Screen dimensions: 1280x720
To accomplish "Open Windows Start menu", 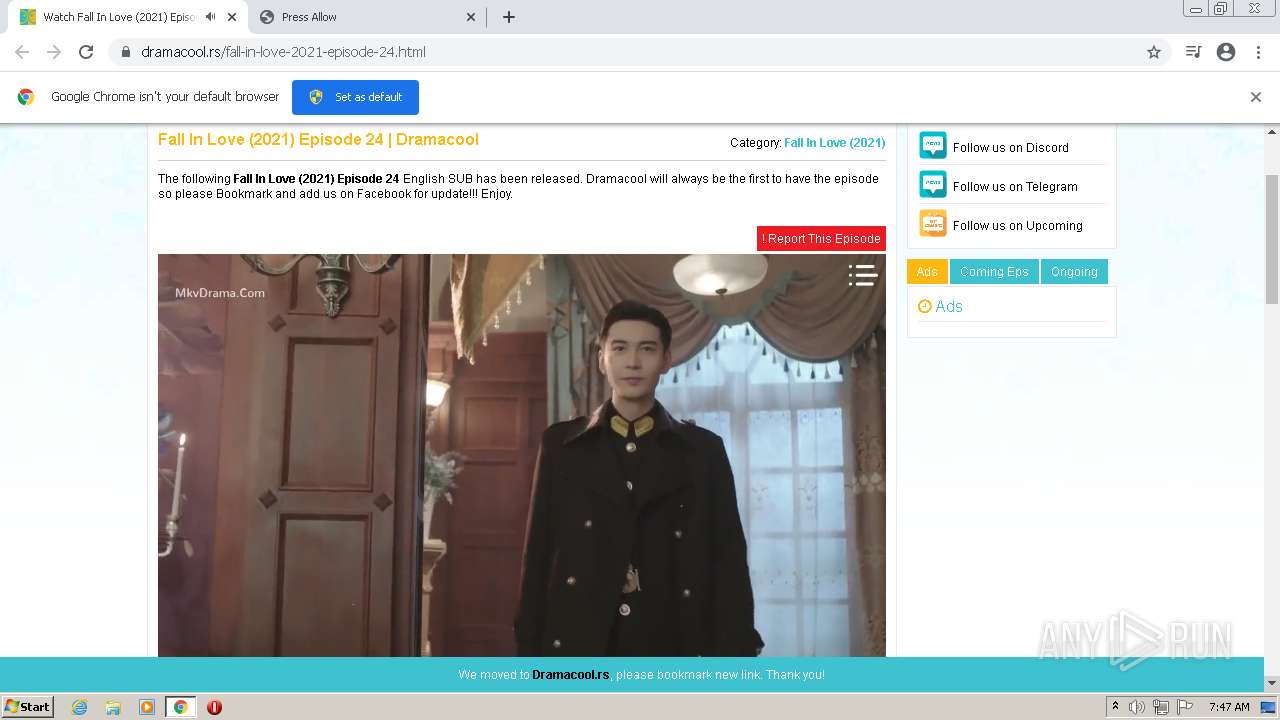I will pyautogui.click(x=28, y=707).
